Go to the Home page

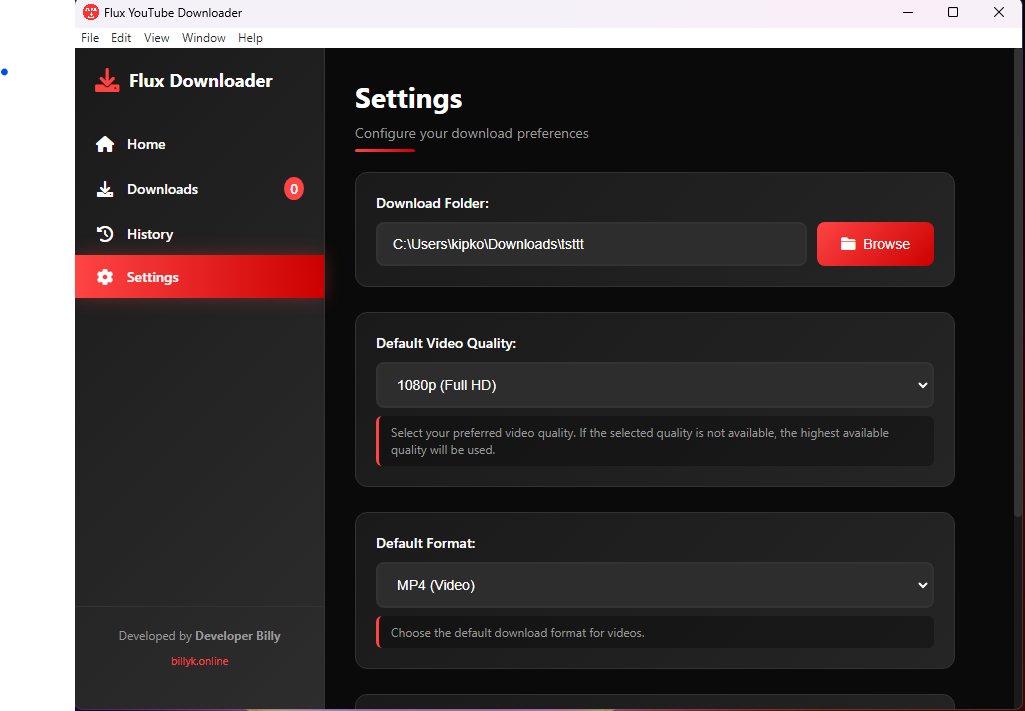pyautogui.click(x=199, y=144)
